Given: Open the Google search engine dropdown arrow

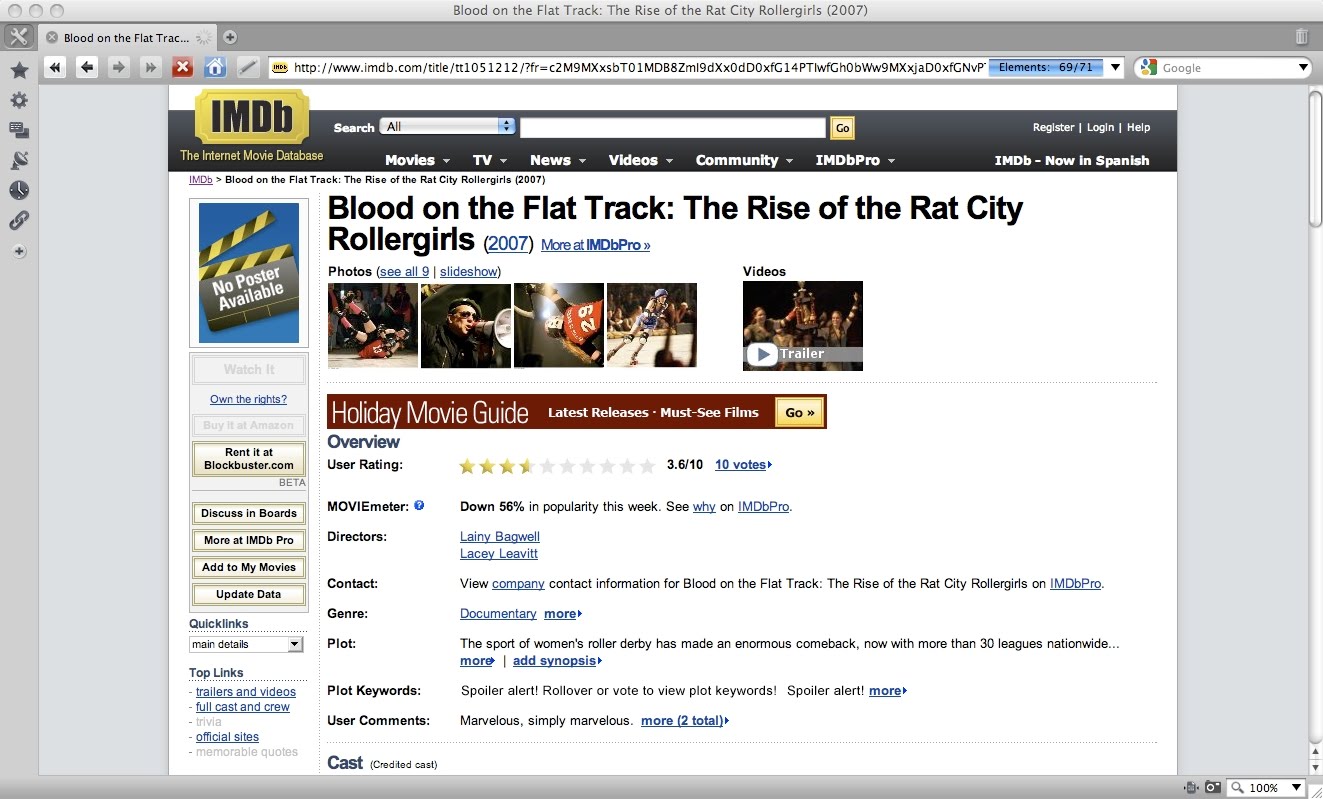Looking at the screenshot, I should 1303,67.
